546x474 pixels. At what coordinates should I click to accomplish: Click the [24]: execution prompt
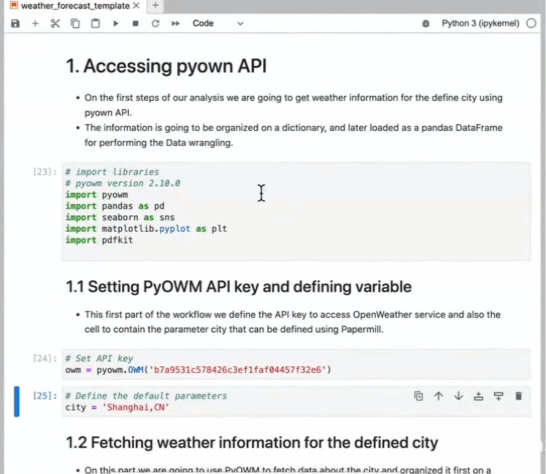tap(45, 358)
